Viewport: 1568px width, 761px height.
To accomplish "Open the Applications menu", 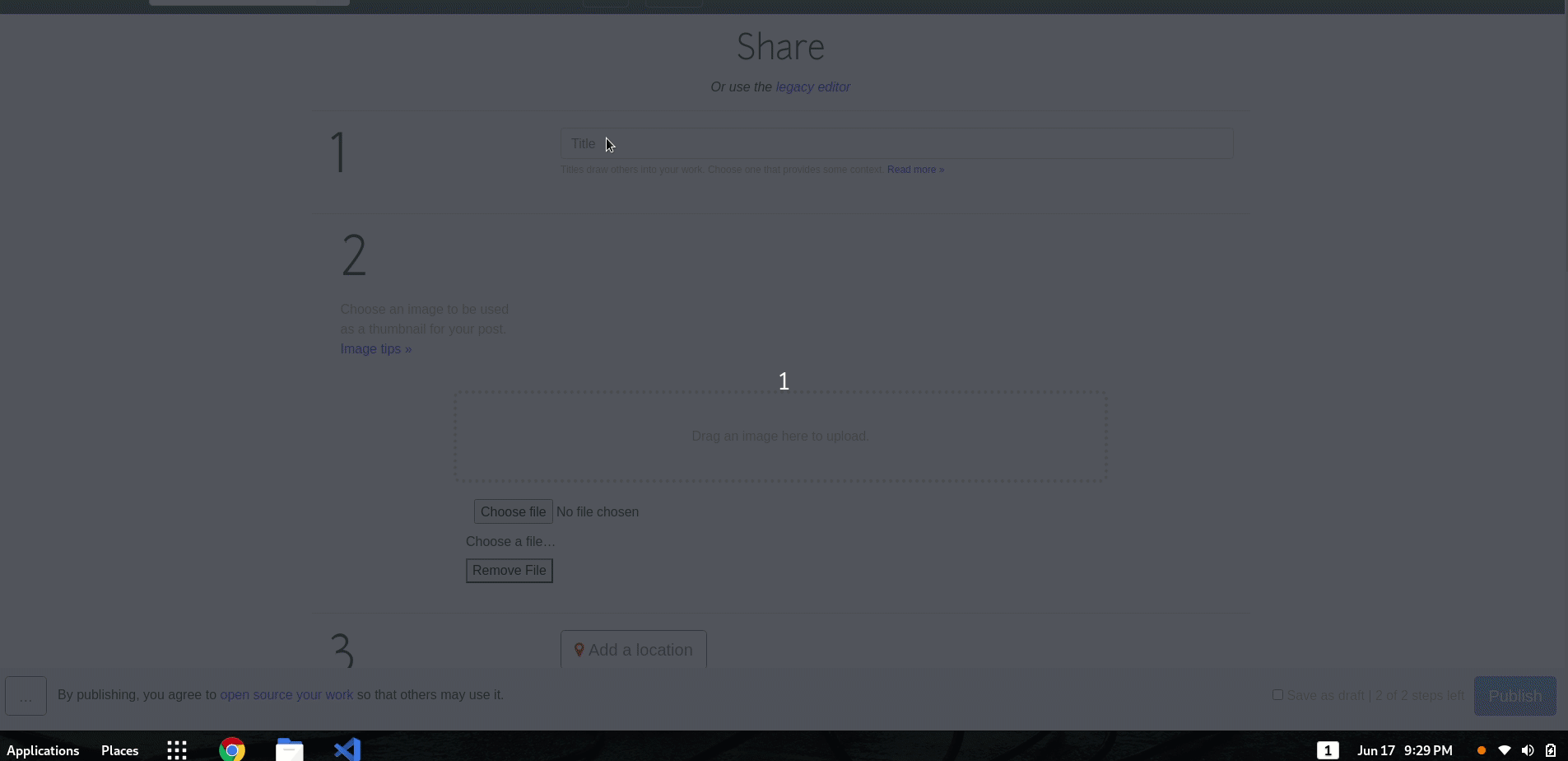I will [43, 750].
